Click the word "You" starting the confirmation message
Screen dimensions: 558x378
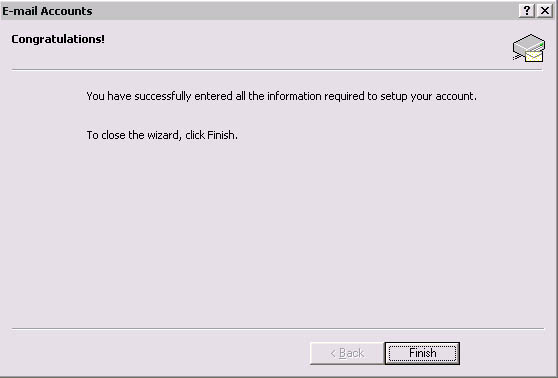click(x=95, y=96)
